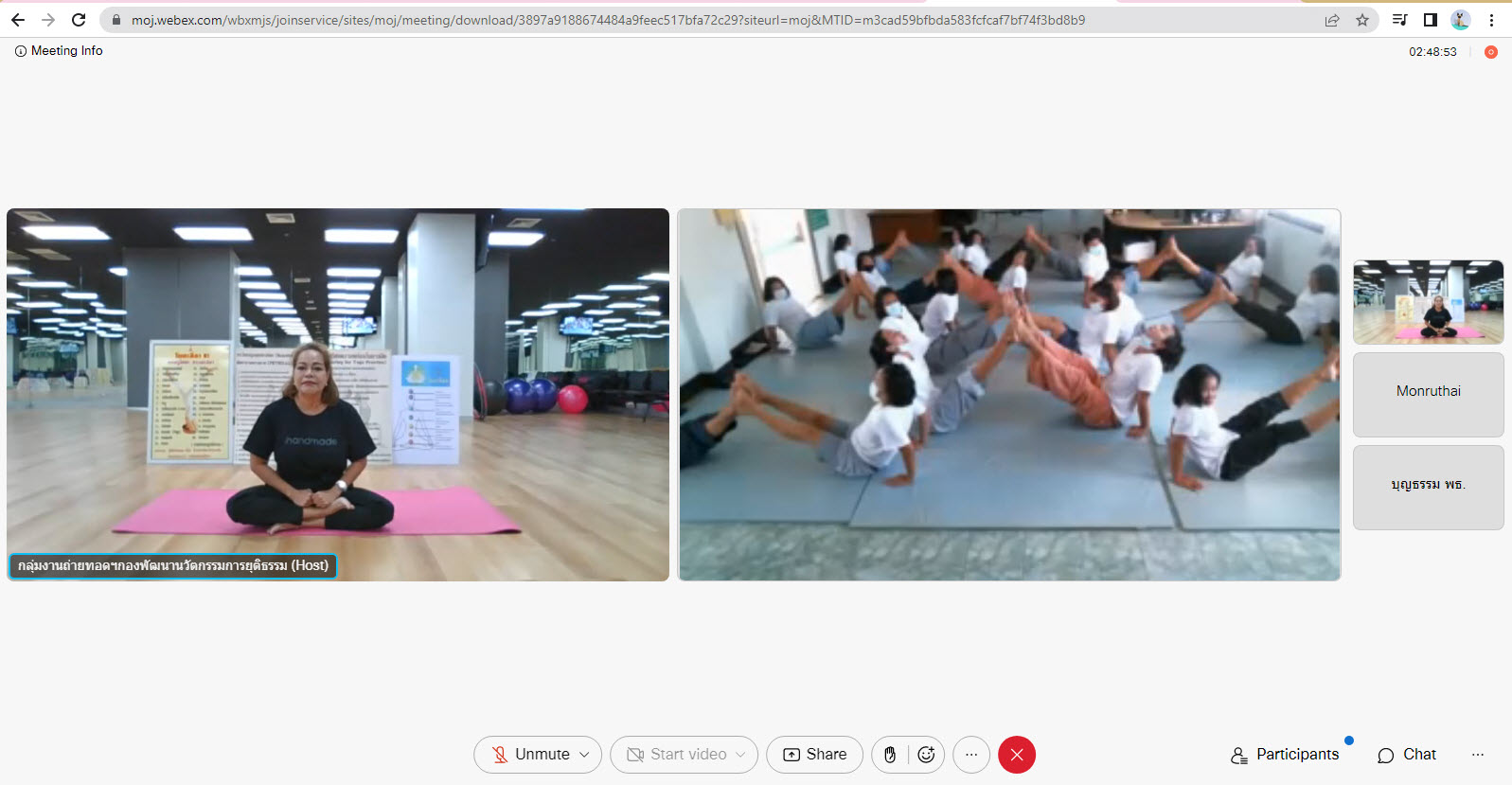
Task: Start video camera
Action: pyautogui.click(x=676, y=755)
